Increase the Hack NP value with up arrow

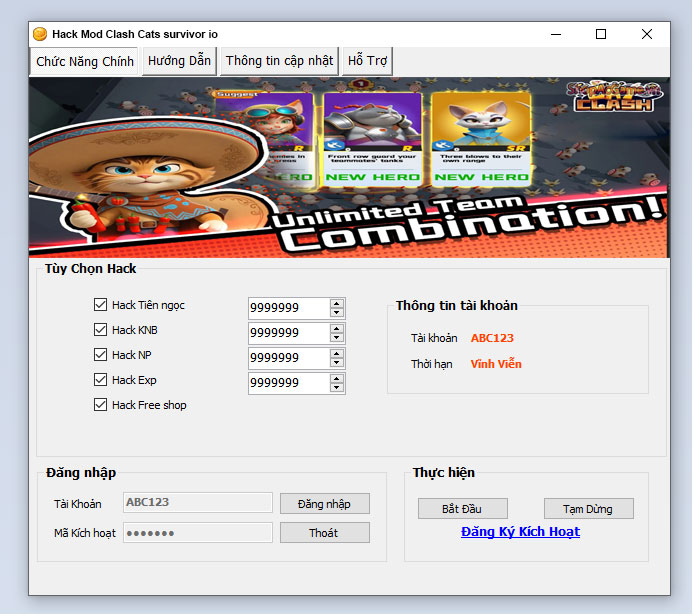[x=337, y=354]
